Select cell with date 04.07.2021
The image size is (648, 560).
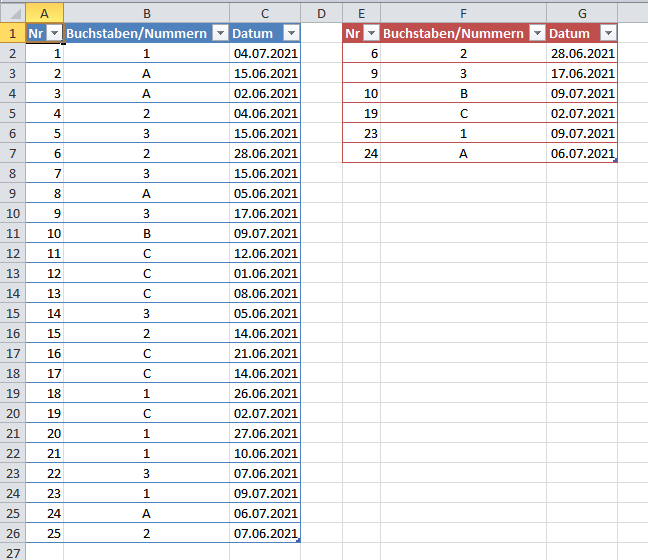[265, 53]
